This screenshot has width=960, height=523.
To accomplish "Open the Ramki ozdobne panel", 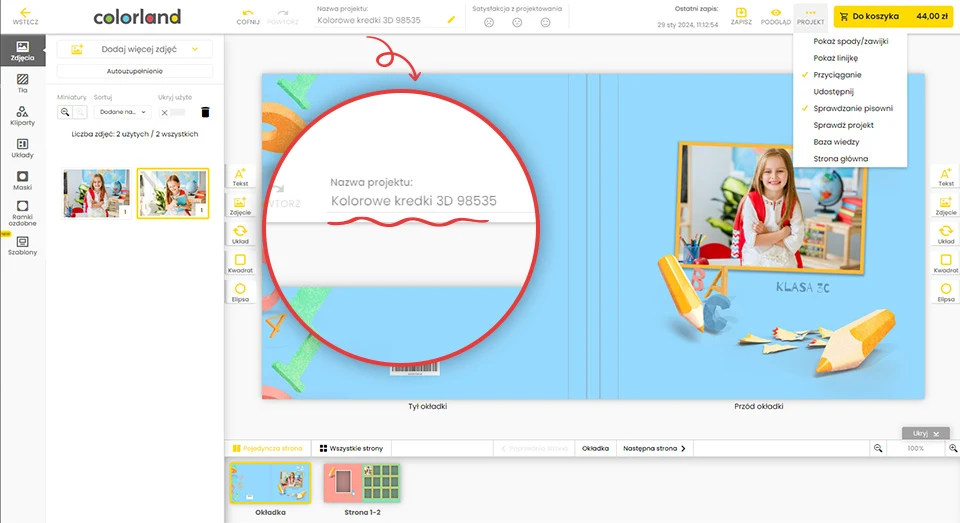I will point(23,213).
